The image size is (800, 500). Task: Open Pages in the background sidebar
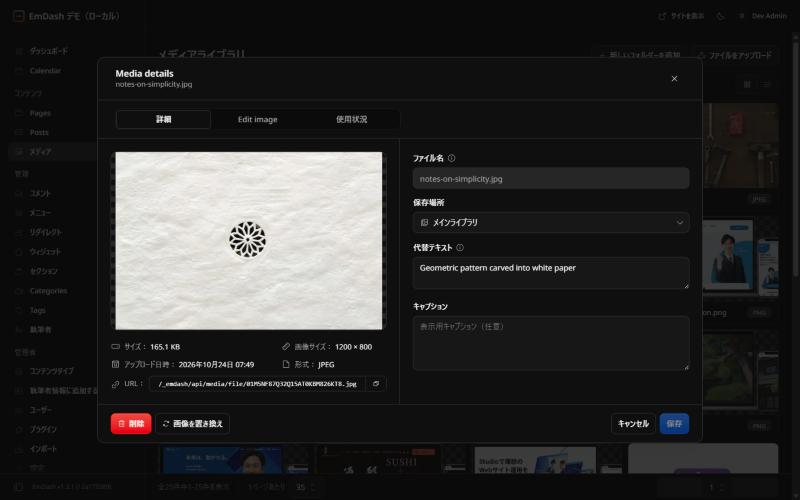coord(40,113)
